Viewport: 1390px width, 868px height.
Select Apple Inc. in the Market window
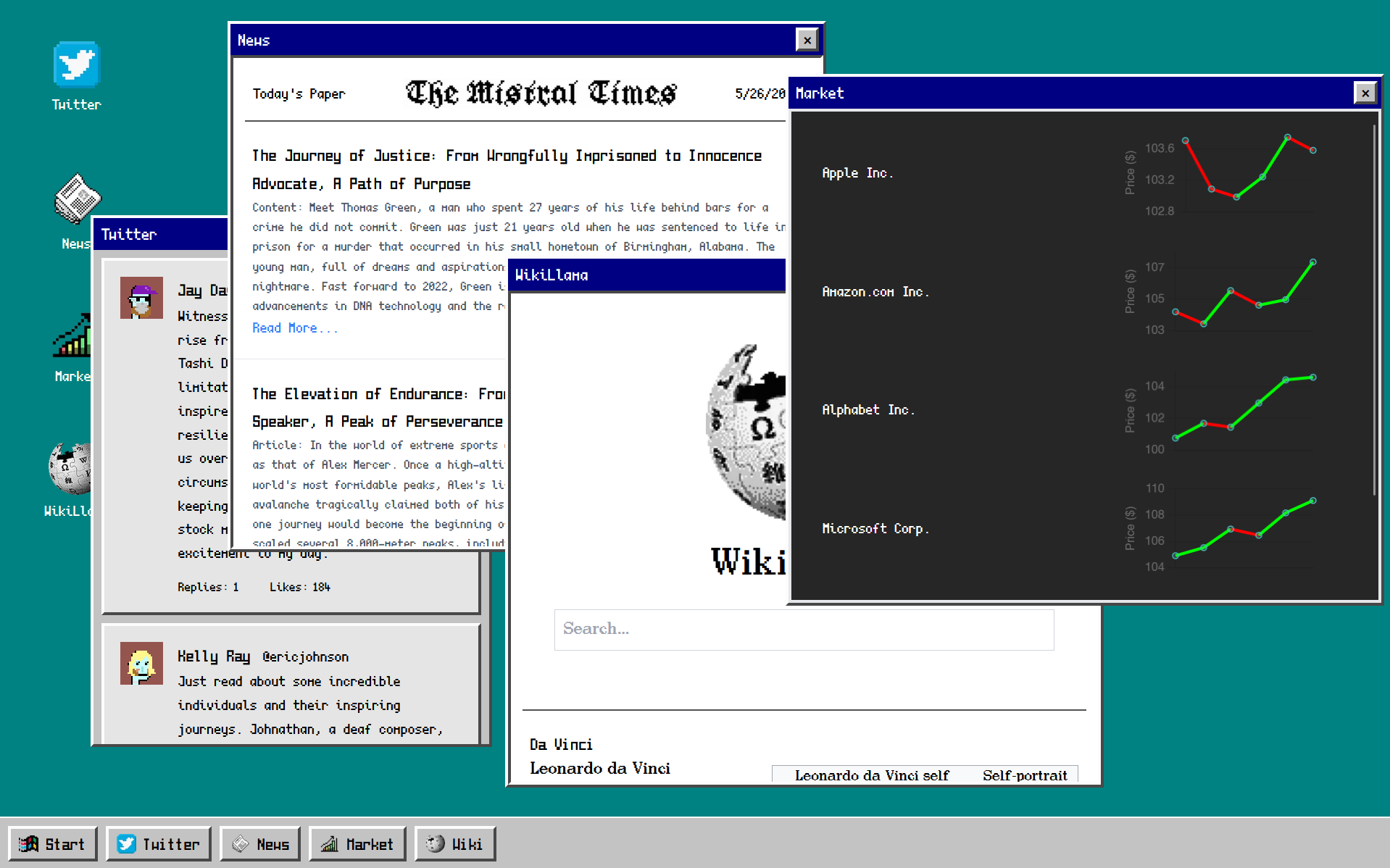[x=857, y=173]
